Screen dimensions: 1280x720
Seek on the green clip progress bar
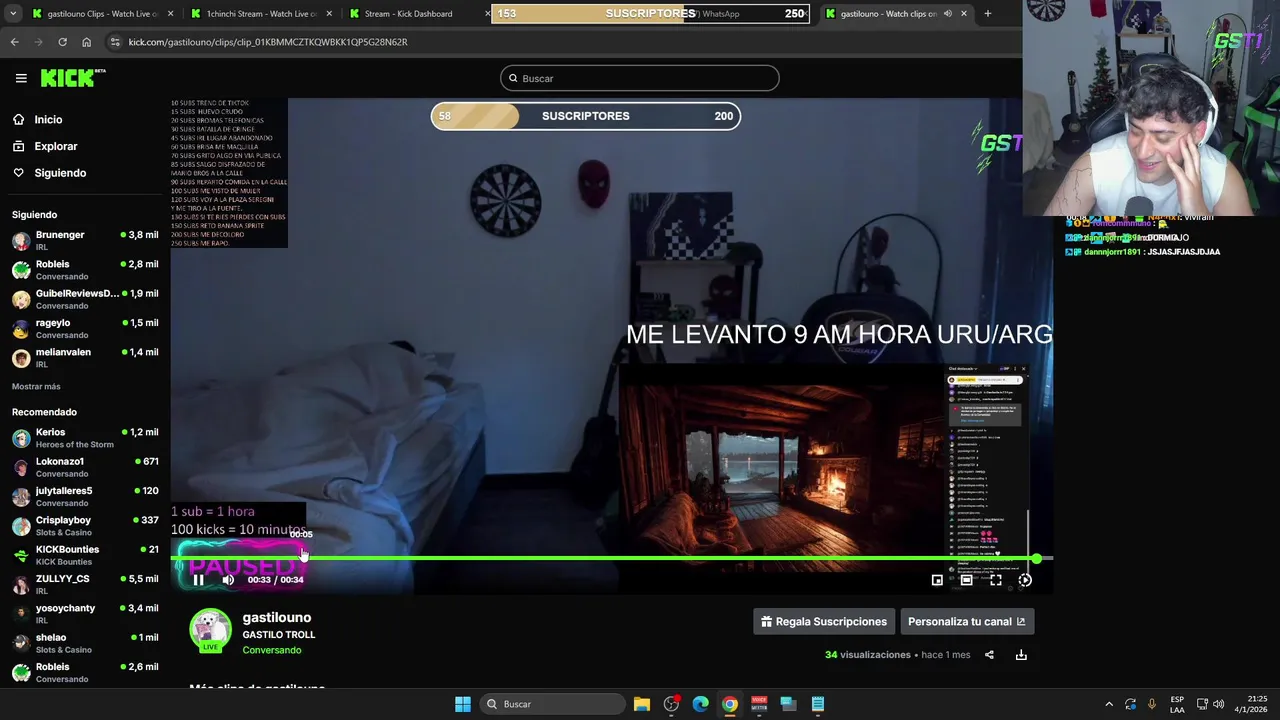coord(610,558)
